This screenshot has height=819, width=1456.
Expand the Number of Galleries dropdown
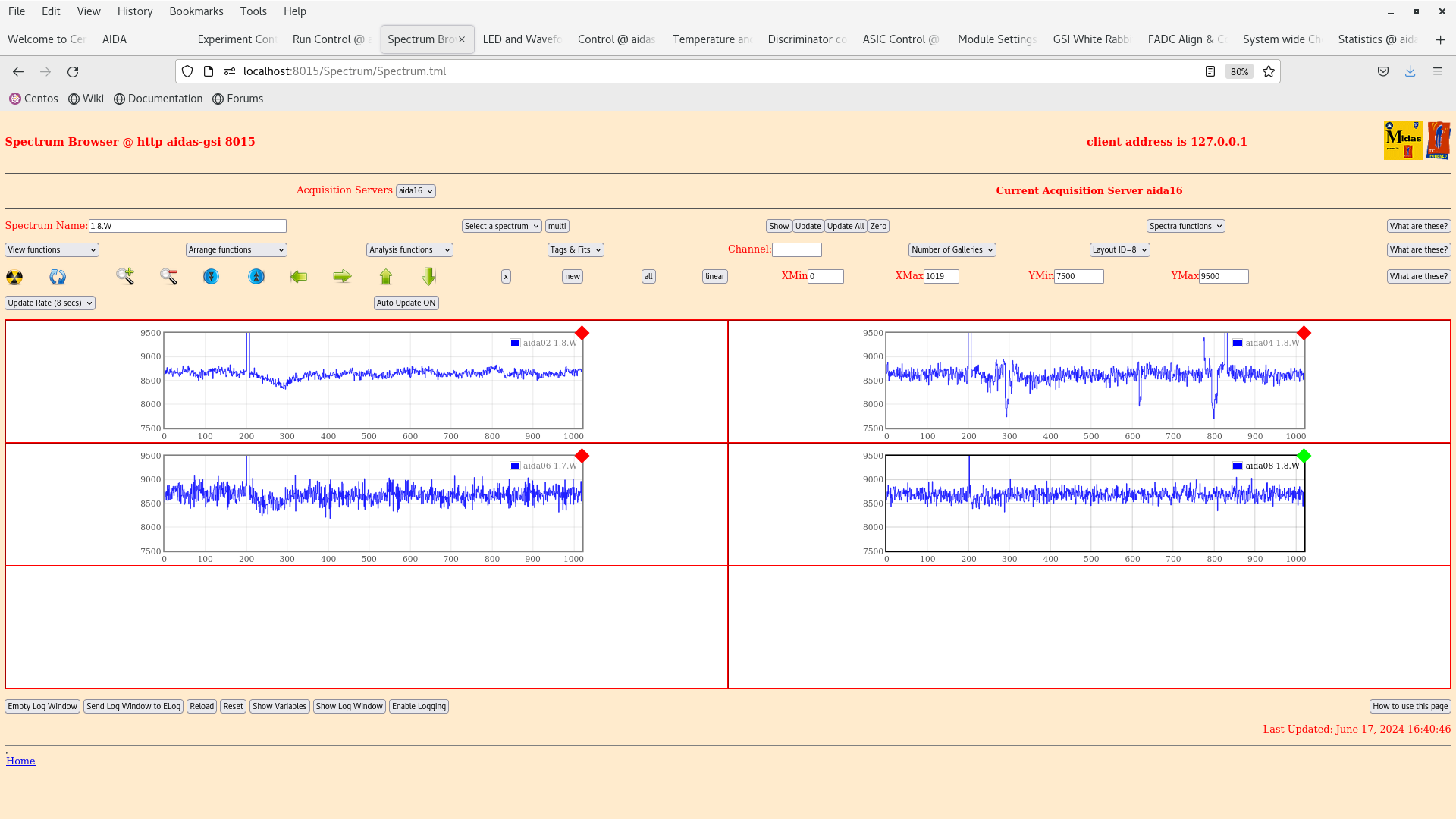click(x=951, y=249)
